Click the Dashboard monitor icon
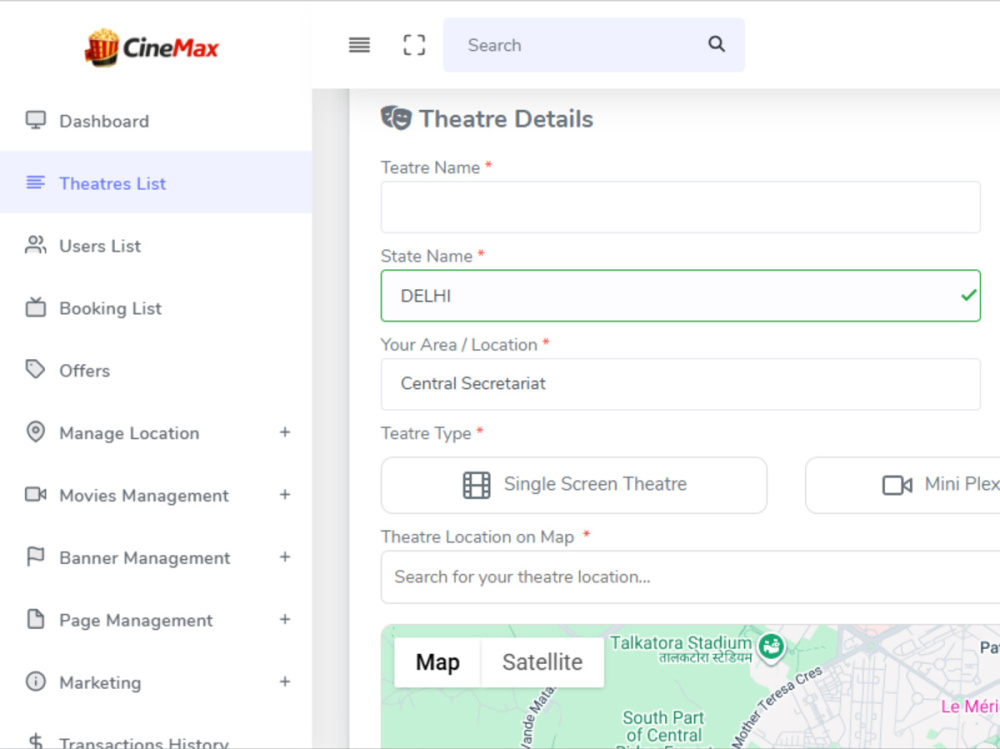The height and width of the screenshot is (749, 1000). click(36, 121)
